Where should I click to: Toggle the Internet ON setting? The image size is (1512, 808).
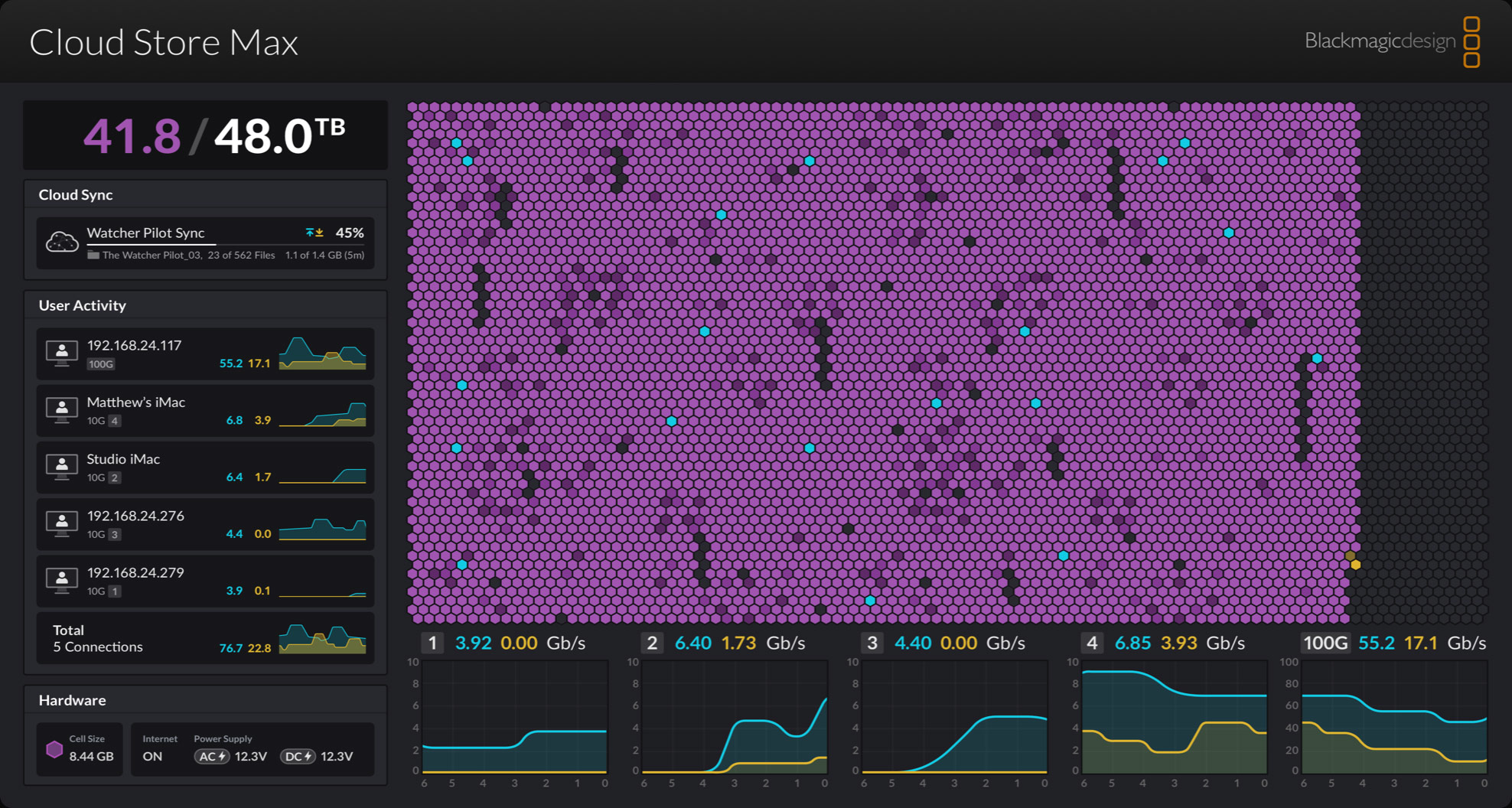(x=153, y=756)
